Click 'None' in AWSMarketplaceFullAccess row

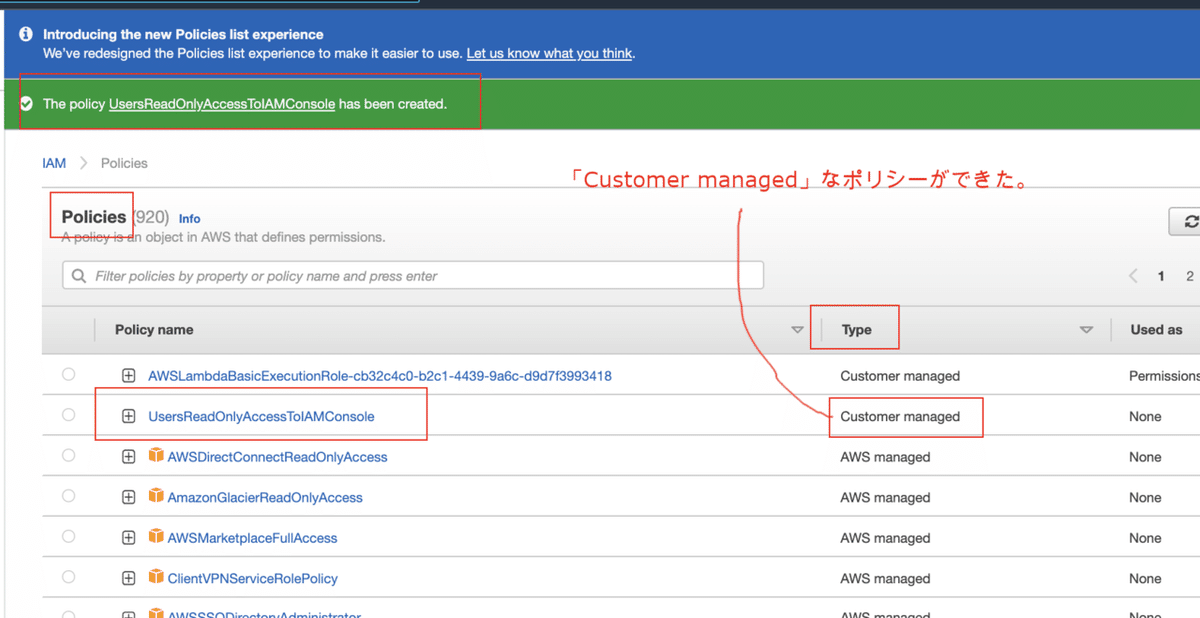click(x=1145, y=538)
